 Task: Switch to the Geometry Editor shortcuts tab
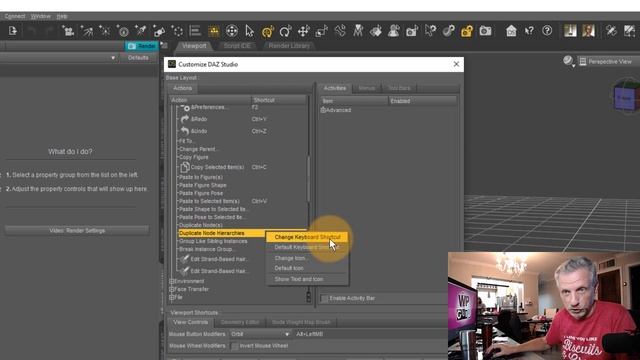coord(240,322)
